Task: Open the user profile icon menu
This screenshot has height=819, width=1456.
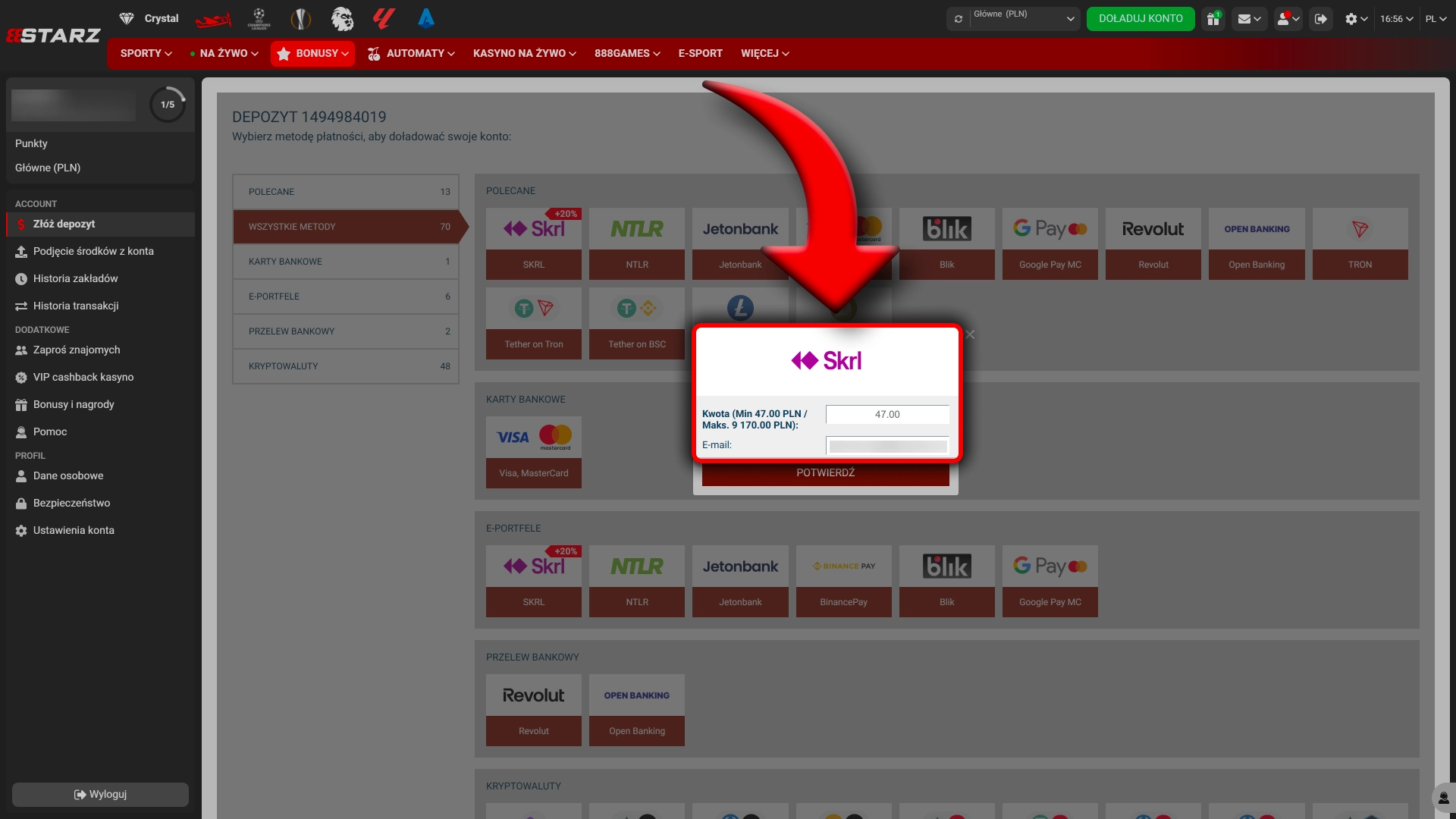Action: tap(1288, 19)
